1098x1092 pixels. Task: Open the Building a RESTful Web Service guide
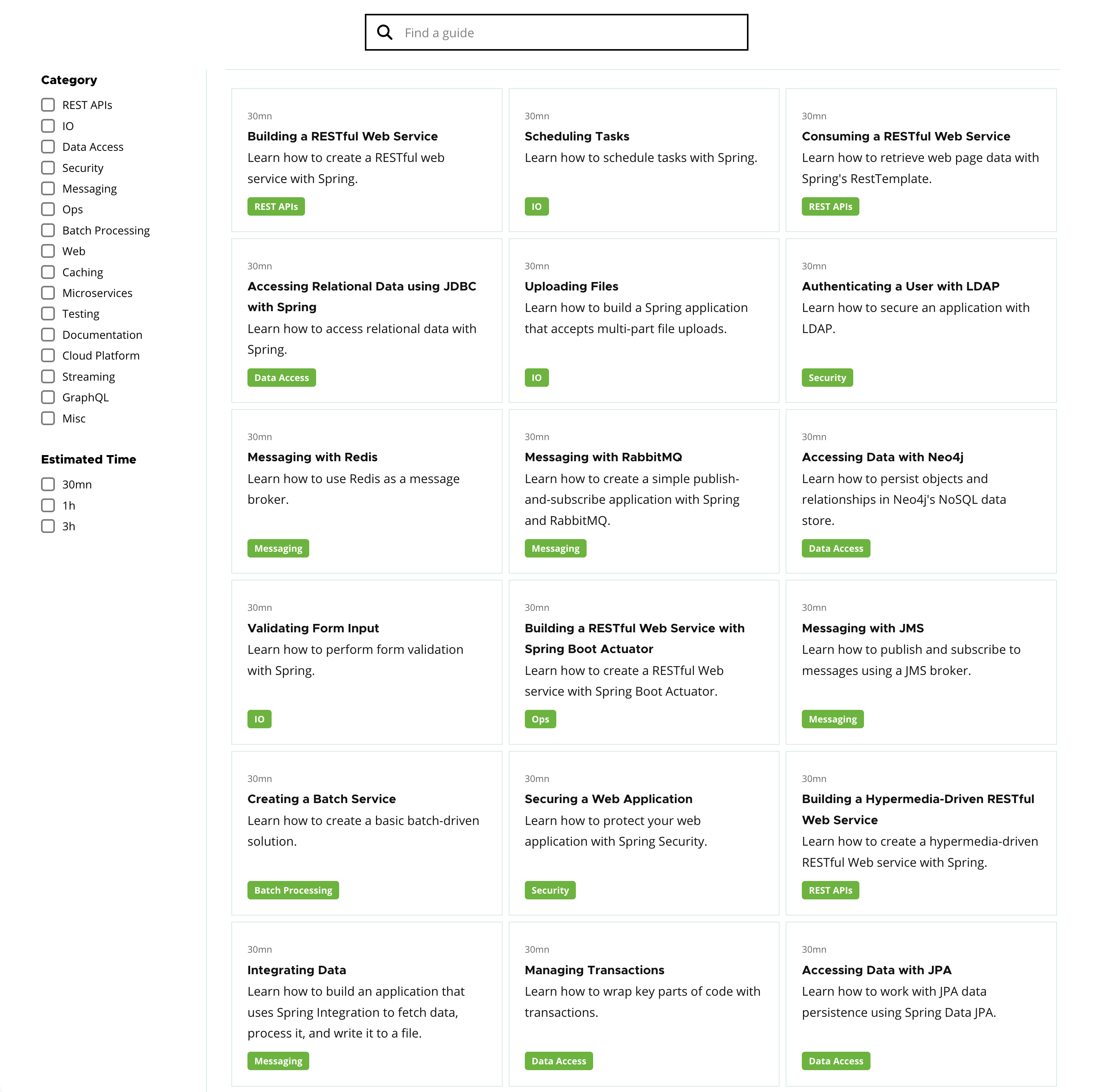tap(342, 136)
